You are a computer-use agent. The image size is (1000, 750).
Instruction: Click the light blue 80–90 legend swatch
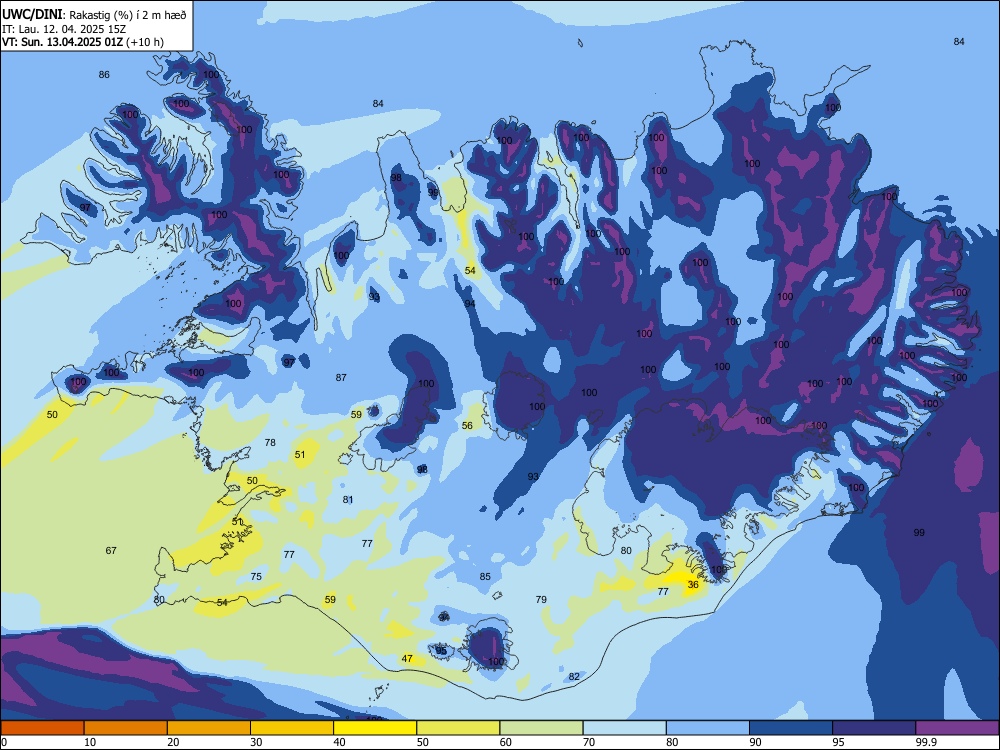pyautogui.click(x=708, y=728)
